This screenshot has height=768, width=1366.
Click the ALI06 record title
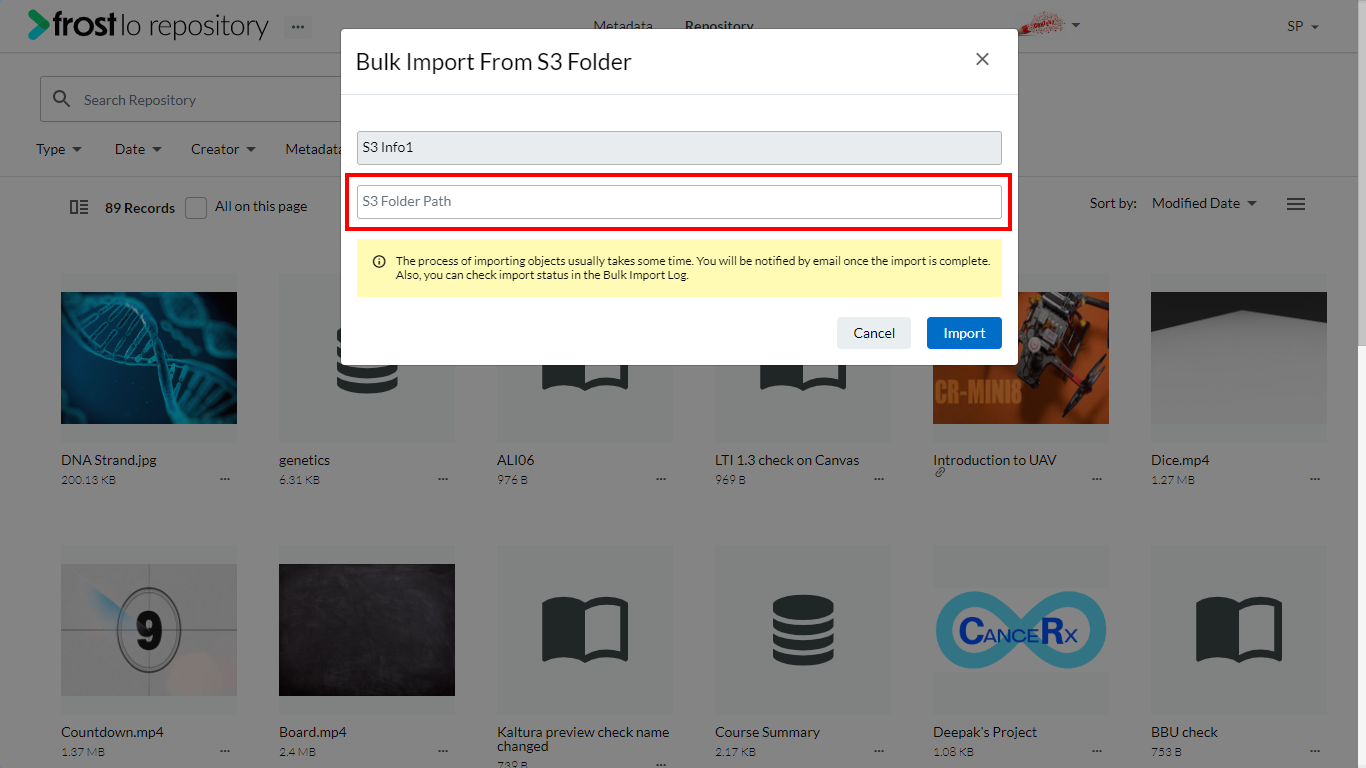pos(516,460)
